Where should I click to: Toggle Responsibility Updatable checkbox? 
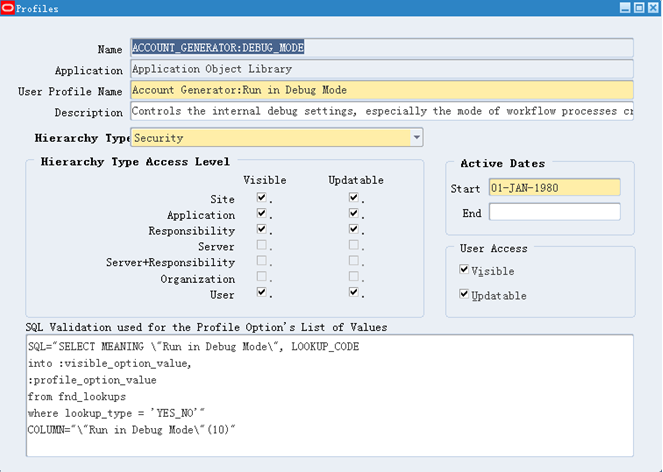pyautogui.click(x=353, y=230)
